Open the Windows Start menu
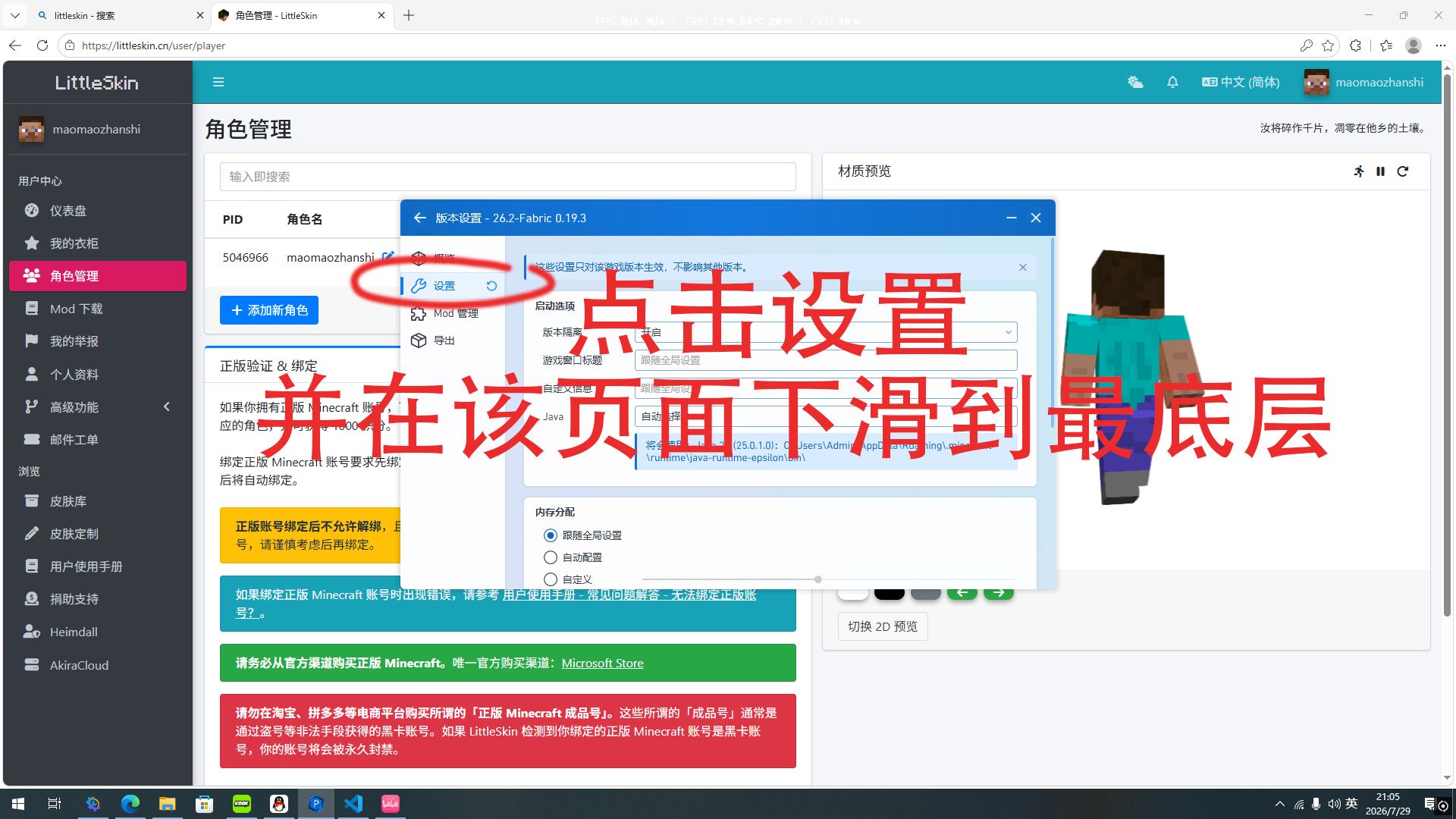This screenshot has height=819, width=1456. (18, 804)
